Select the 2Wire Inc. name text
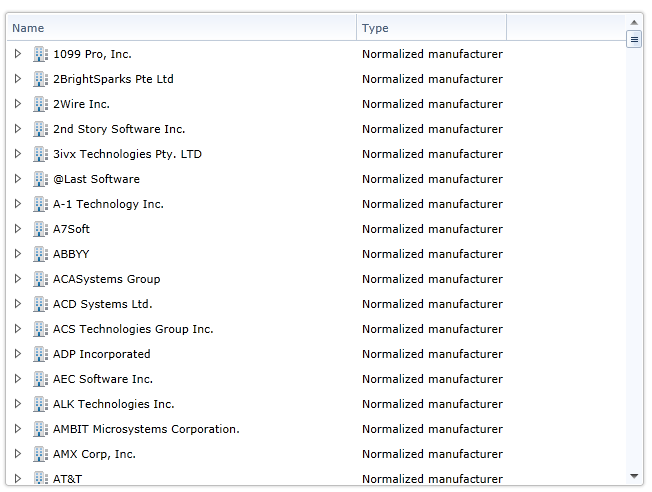The height and width of the screenshot is (492, 652). [x=82, y=104]
